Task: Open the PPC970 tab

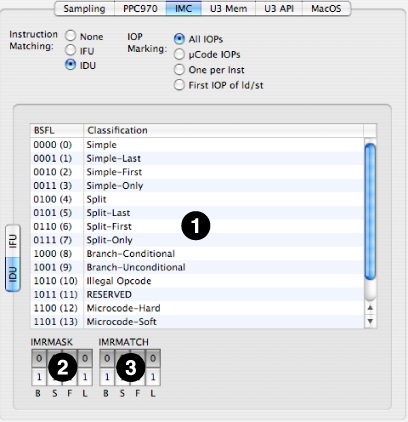Action: pos(140,8)
